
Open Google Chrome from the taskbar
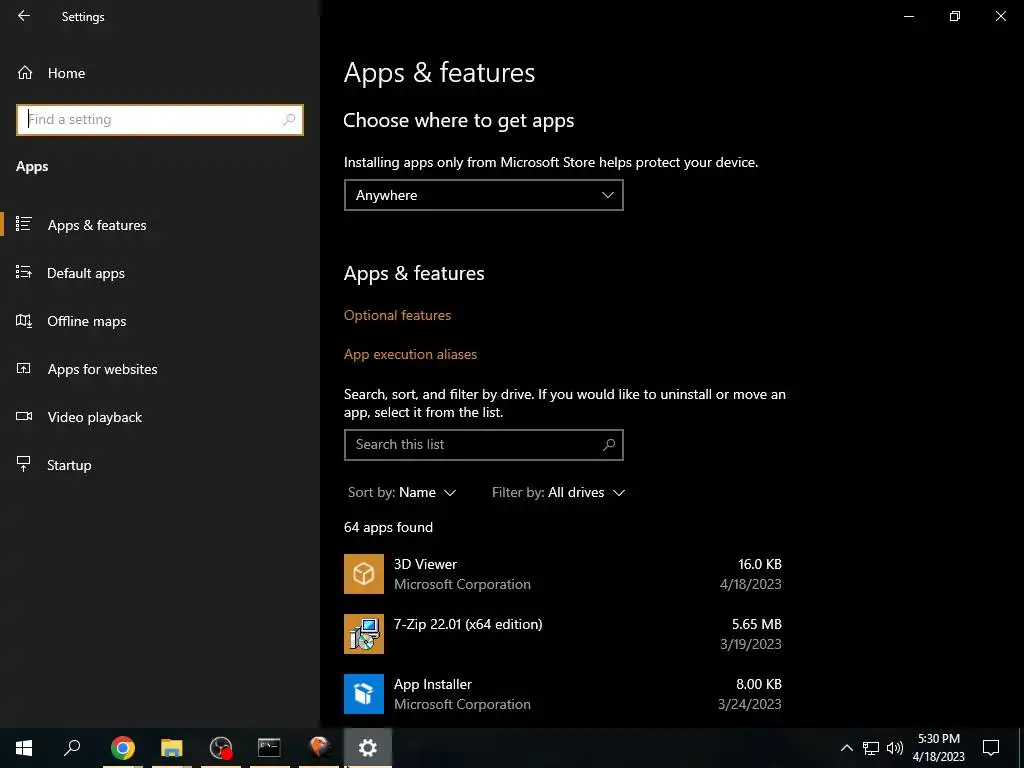point(123,748)
